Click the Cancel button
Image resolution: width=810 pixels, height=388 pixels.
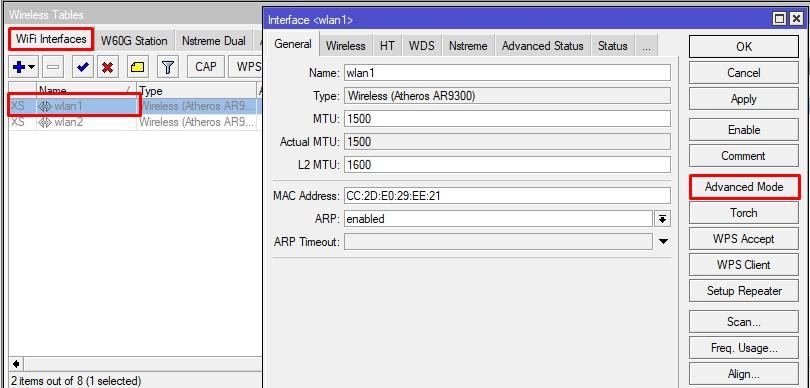tap(744, 73)
